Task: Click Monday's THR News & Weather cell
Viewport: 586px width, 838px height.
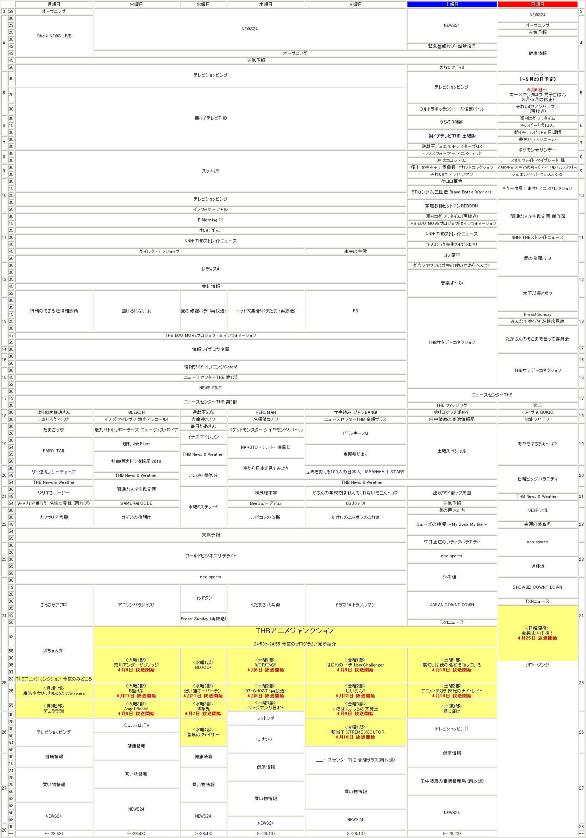Action: point(54,483)
